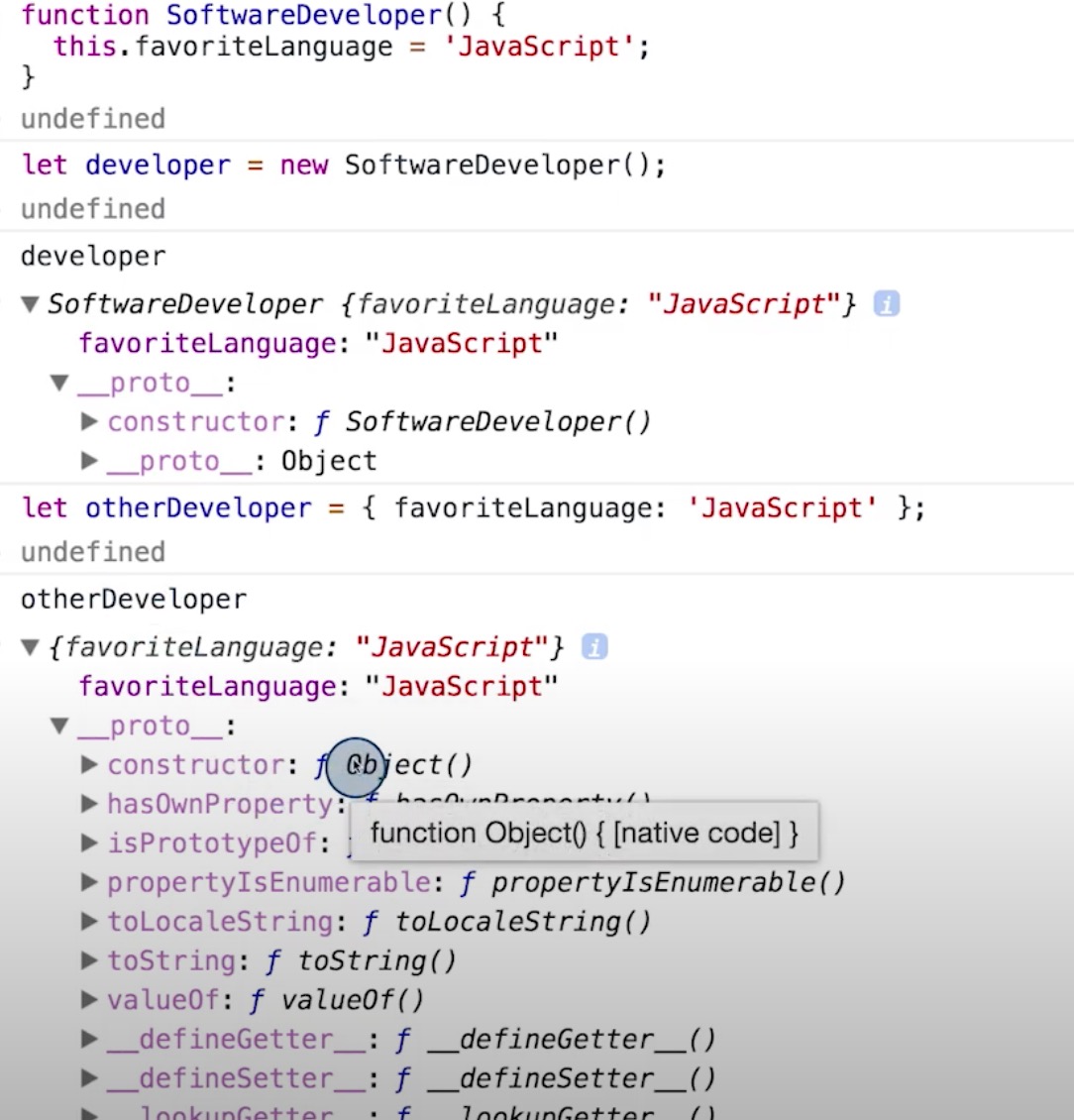Viewport: 1074px width, 1120px height.
Task: Click 'f __defineSetter__()' function value
Action: click(x=555, y=1078)
